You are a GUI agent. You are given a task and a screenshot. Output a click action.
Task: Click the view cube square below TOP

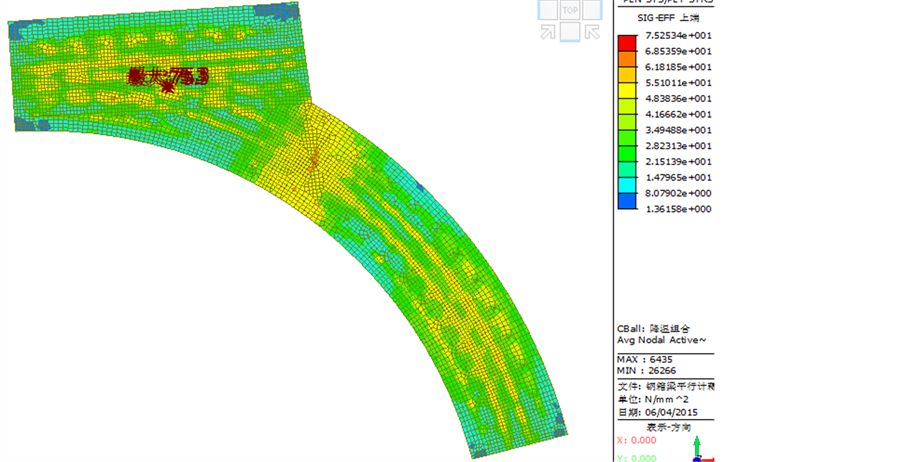[569, 32]
